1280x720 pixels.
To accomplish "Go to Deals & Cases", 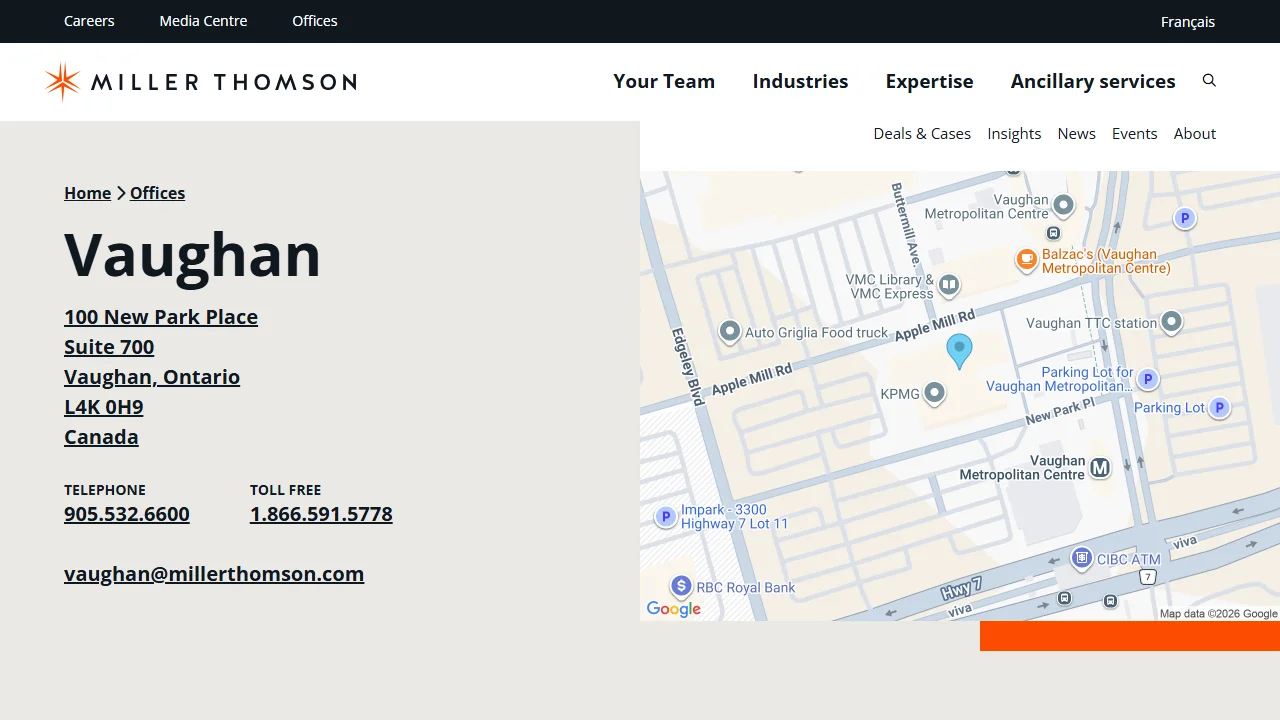I will click(x=922, y=133).
